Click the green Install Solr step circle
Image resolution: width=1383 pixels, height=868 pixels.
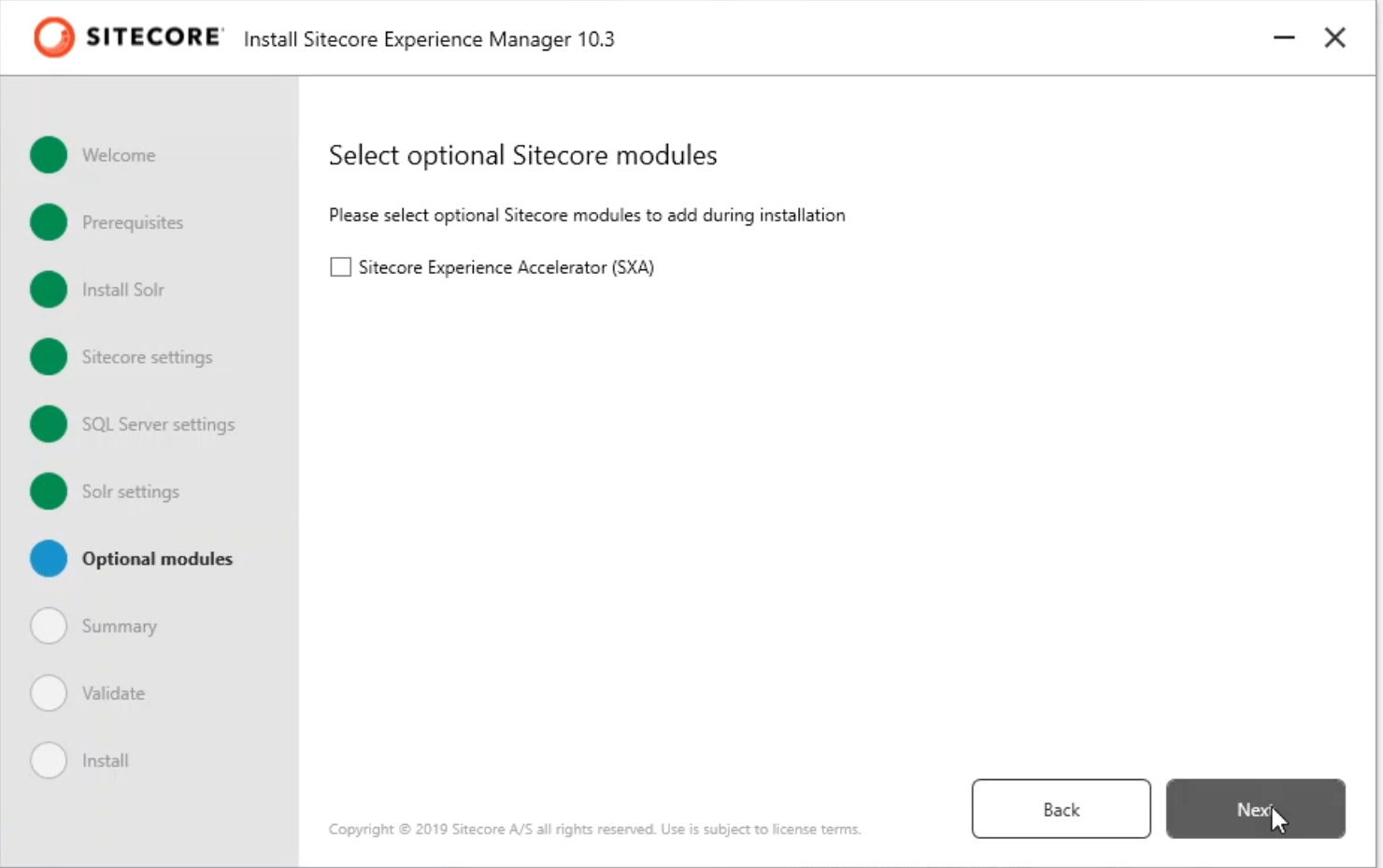coord(49,290)
